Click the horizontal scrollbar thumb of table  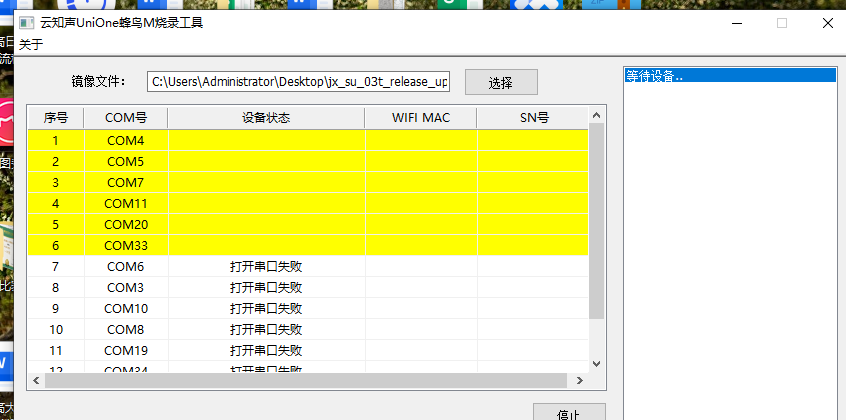click(306, 381)
